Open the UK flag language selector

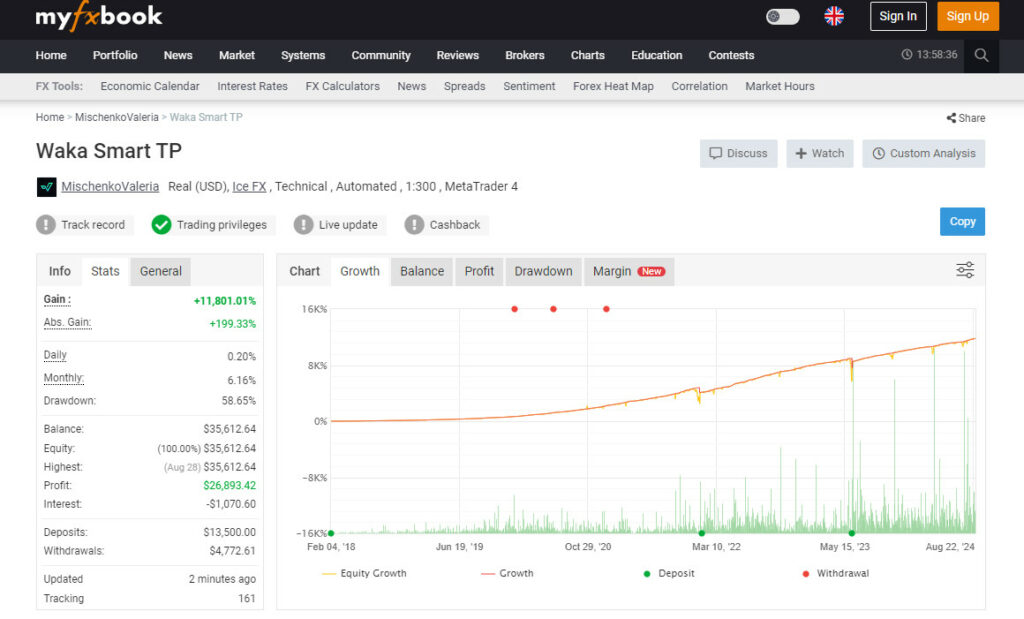click(x=834, y=16)
